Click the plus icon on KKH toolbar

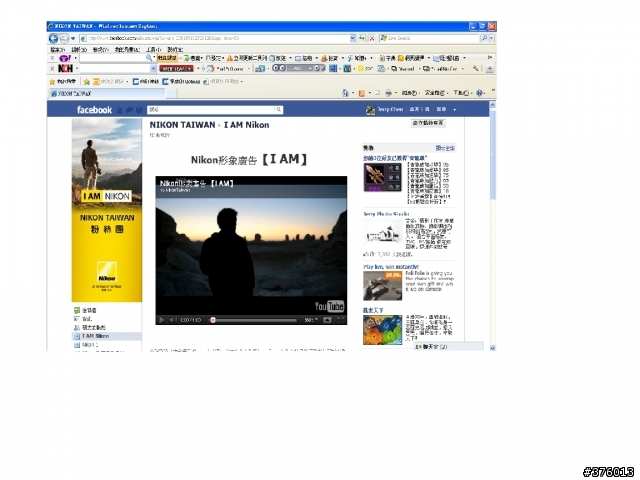pyautogui.click(x=489, y=69)
